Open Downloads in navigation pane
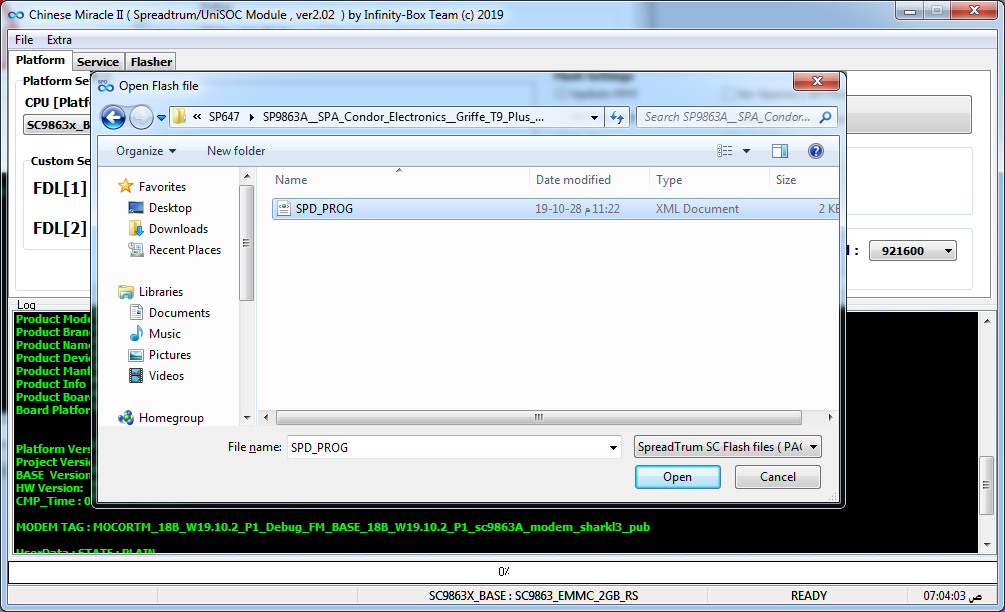This screenshot has height=612, width=1005. coord(178,229)
